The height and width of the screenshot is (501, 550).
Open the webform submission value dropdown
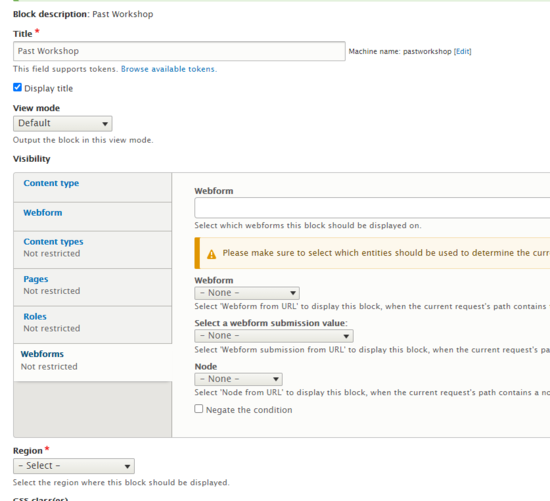(x=274, y=336)
